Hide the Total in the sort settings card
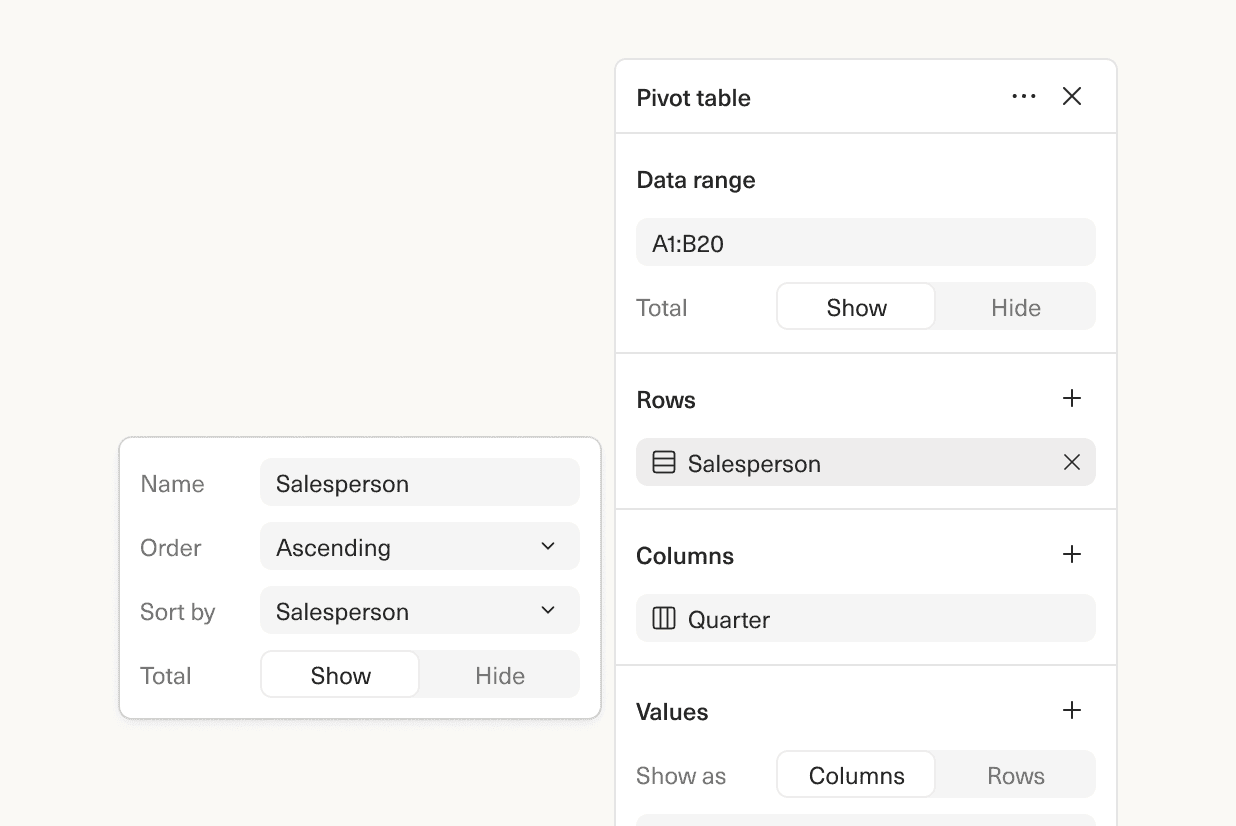The width and height of the screenshot is (1236, 826). 498,675
